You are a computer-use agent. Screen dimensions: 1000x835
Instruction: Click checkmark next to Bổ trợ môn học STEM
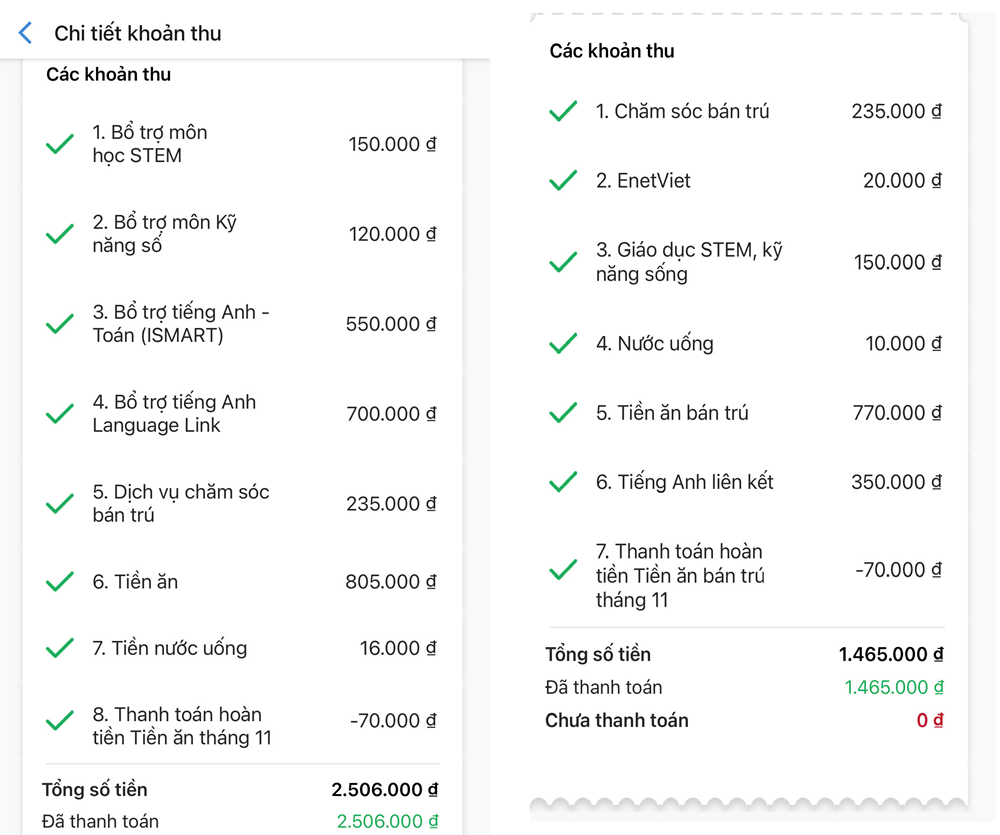coord(60,145)
